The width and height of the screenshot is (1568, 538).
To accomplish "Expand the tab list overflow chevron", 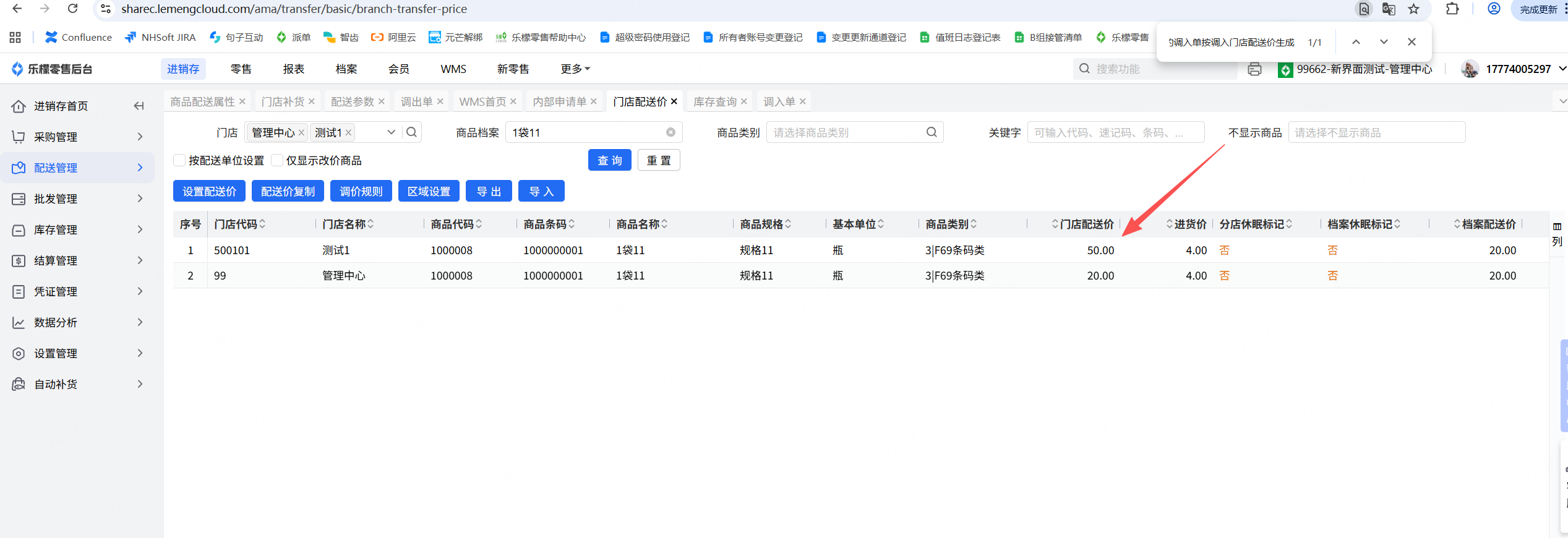I will 1562,101.
